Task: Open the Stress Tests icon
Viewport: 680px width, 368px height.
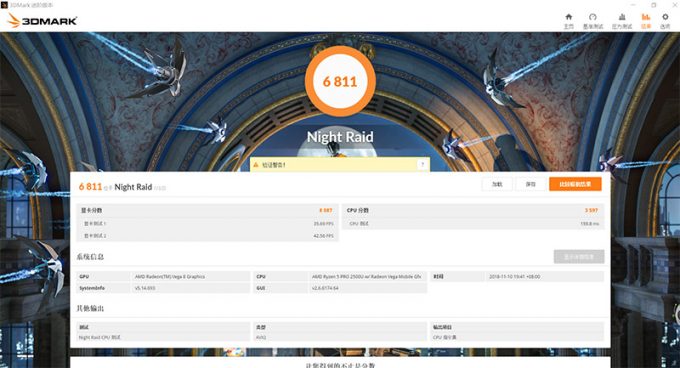Action: [622, 17]
